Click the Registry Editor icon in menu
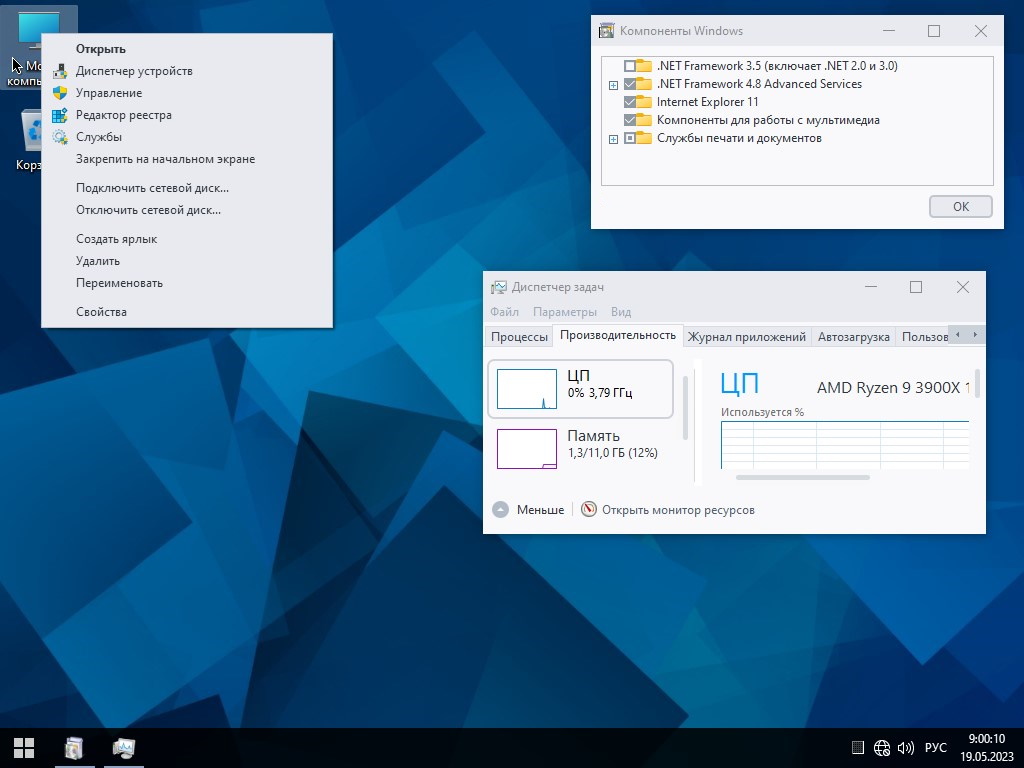The width and height of the screenshot is (1024, 768). 60,115
